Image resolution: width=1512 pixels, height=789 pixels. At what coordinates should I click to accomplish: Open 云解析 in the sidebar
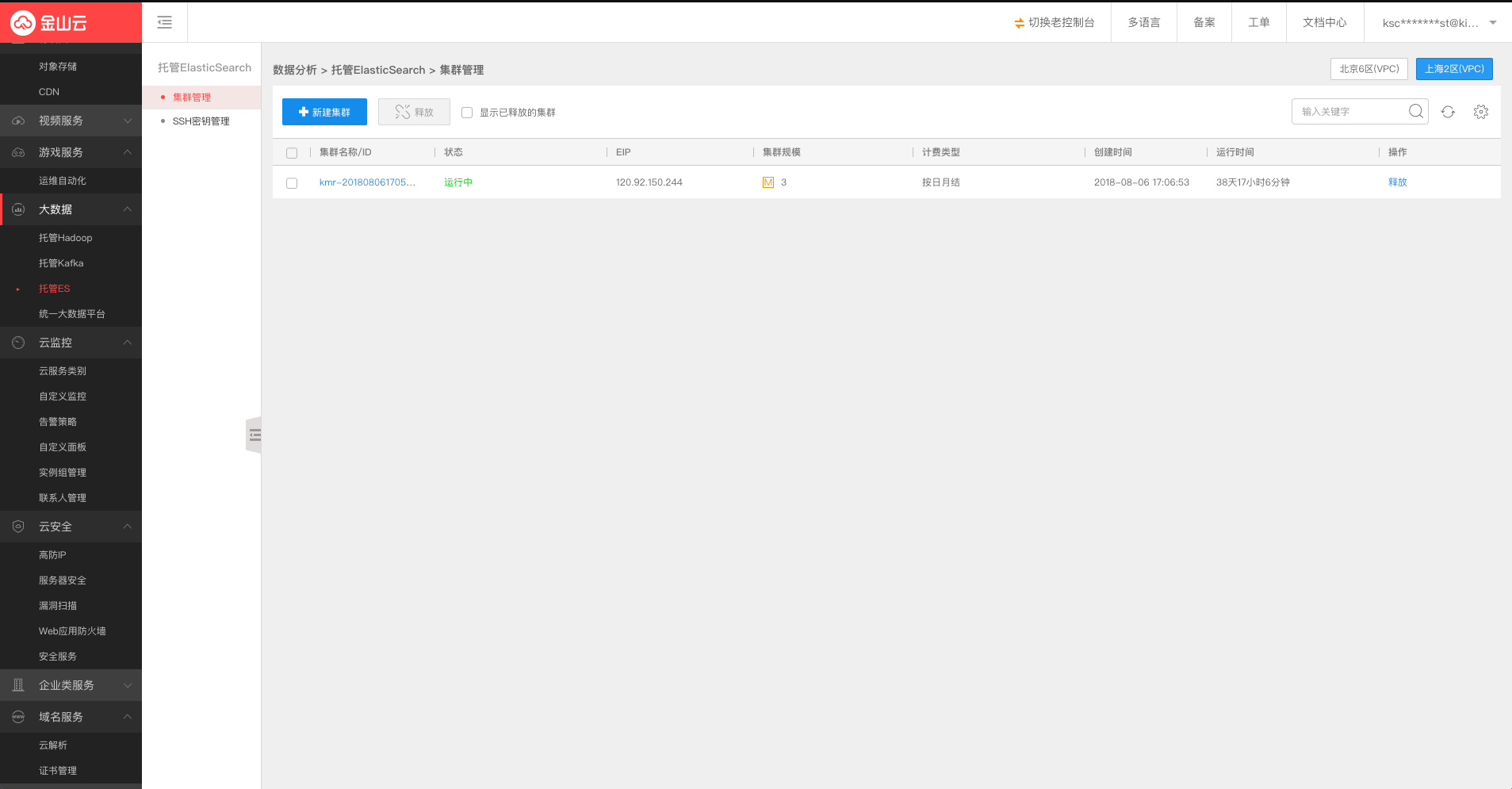(53, 745)
